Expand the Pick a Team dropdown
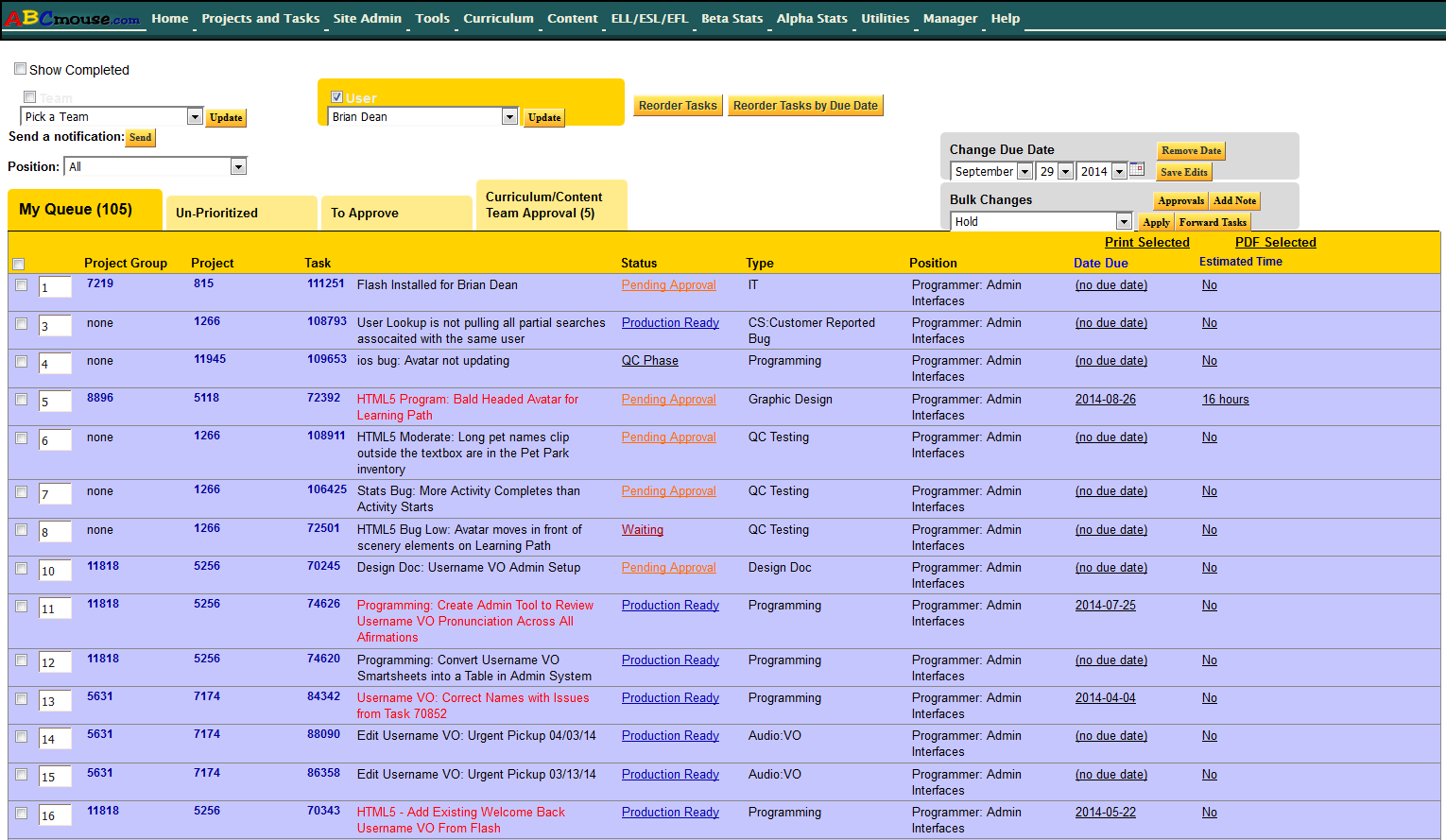1446x840 pixels. [x=195, y=117]
